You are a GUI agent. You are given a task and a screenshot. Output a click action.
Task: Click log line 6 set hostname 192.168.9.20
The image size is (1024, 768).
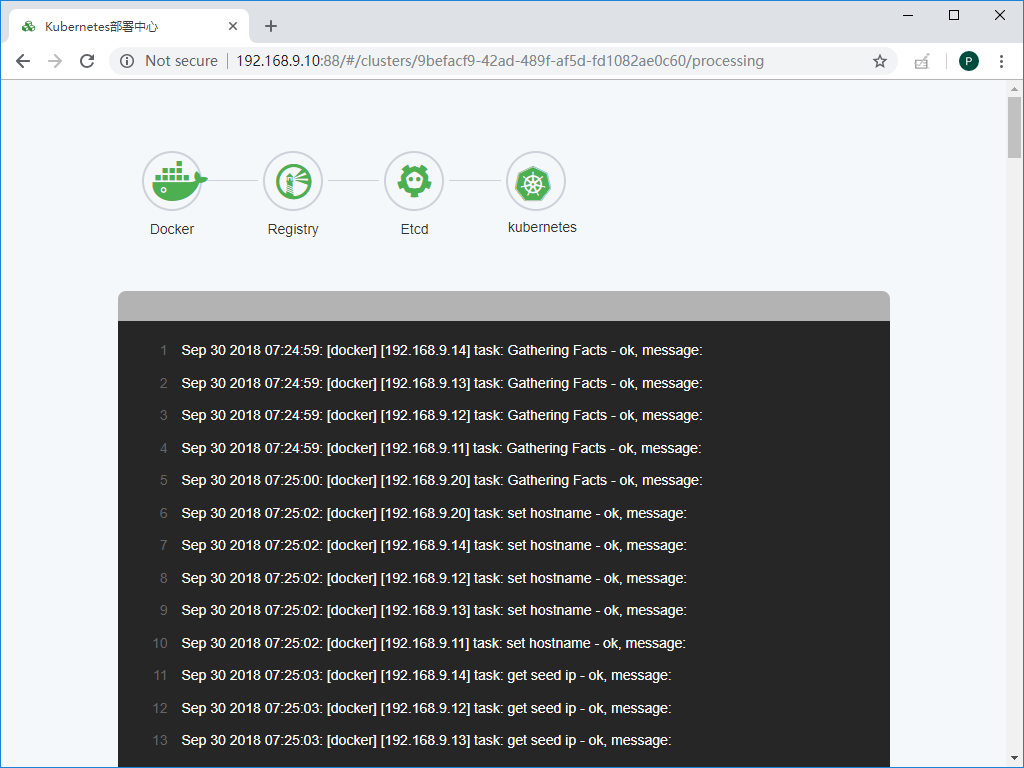434,513
